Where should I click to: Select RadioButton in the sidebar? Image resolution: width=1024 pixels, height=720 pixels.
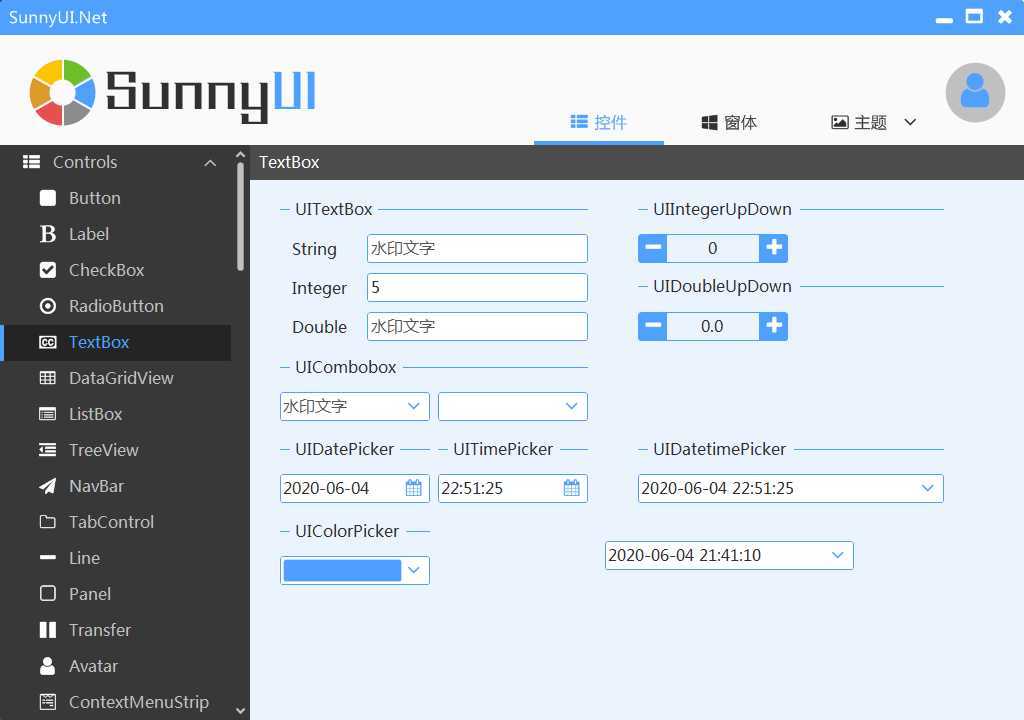[x=116, y=306]
